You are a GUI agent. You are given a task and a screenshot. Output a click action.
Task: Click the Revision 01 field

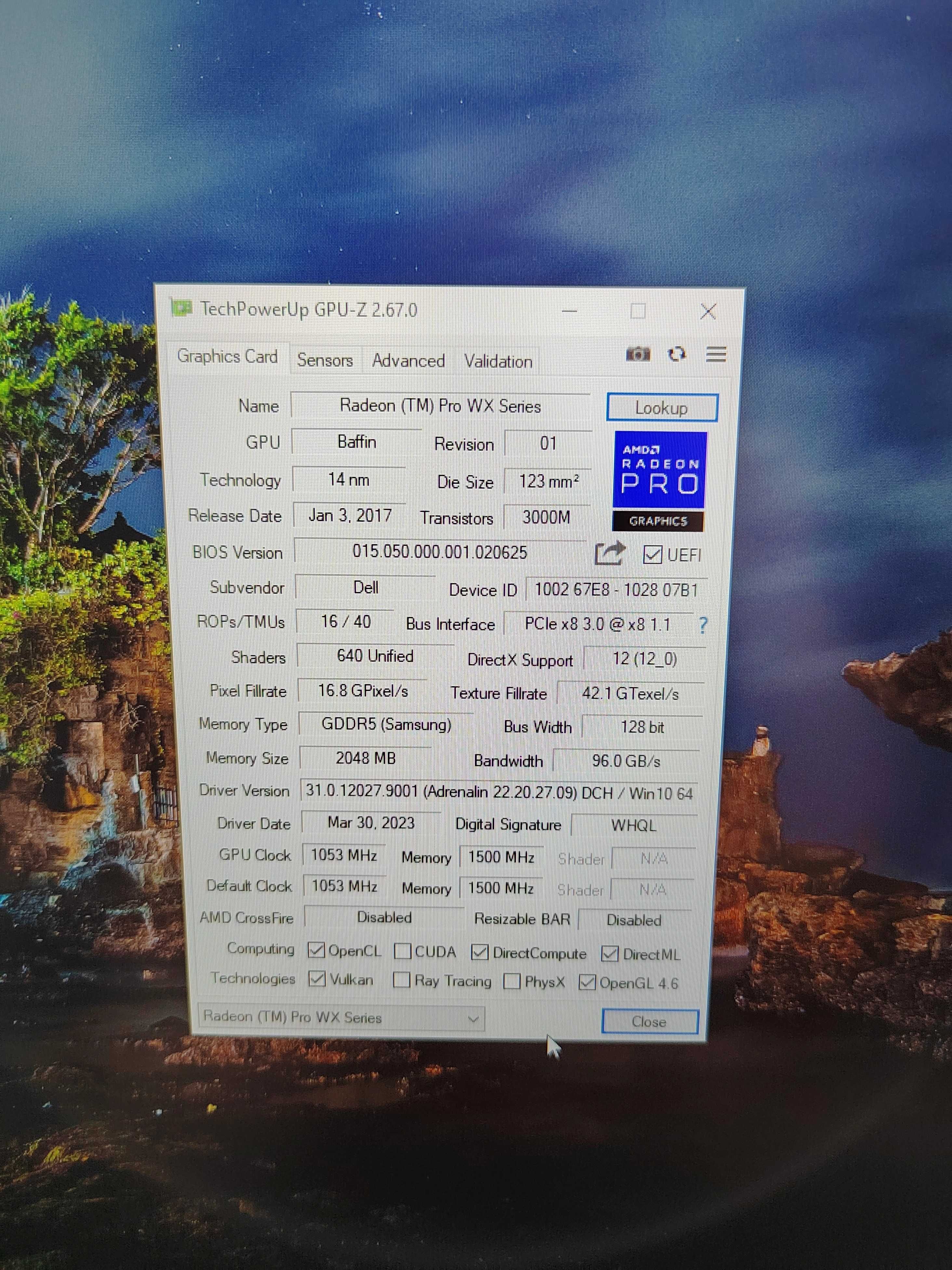tap(549, 443)
